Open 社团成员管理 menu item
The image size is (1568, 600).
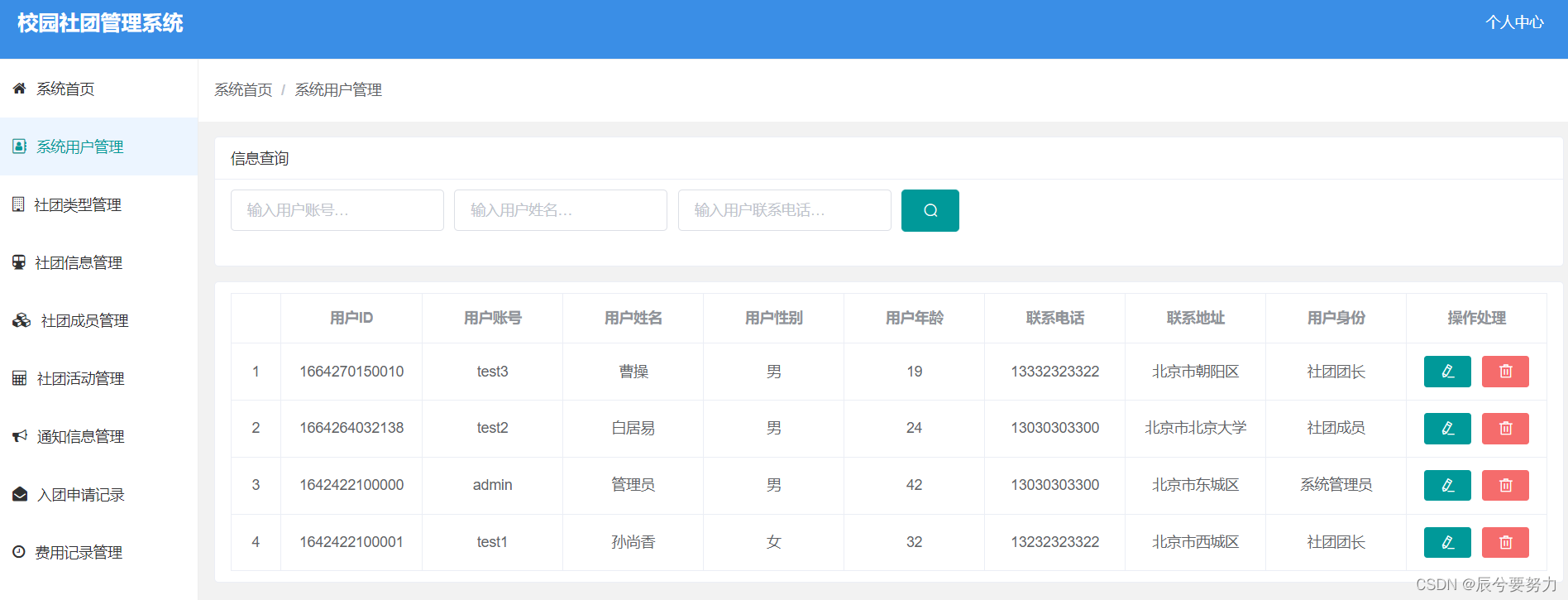pos(99,320)
